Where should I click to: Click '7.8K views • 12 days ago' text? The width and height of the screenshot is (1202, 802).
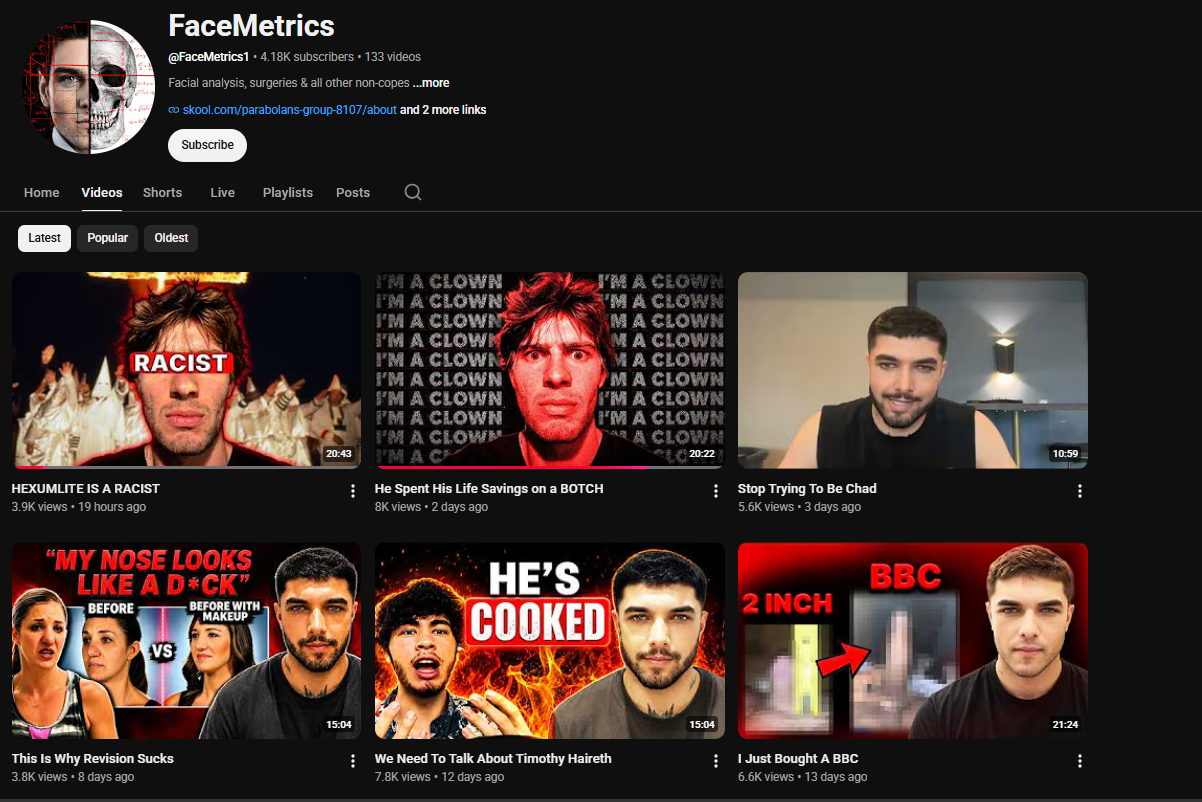click(x=440, y=777)
